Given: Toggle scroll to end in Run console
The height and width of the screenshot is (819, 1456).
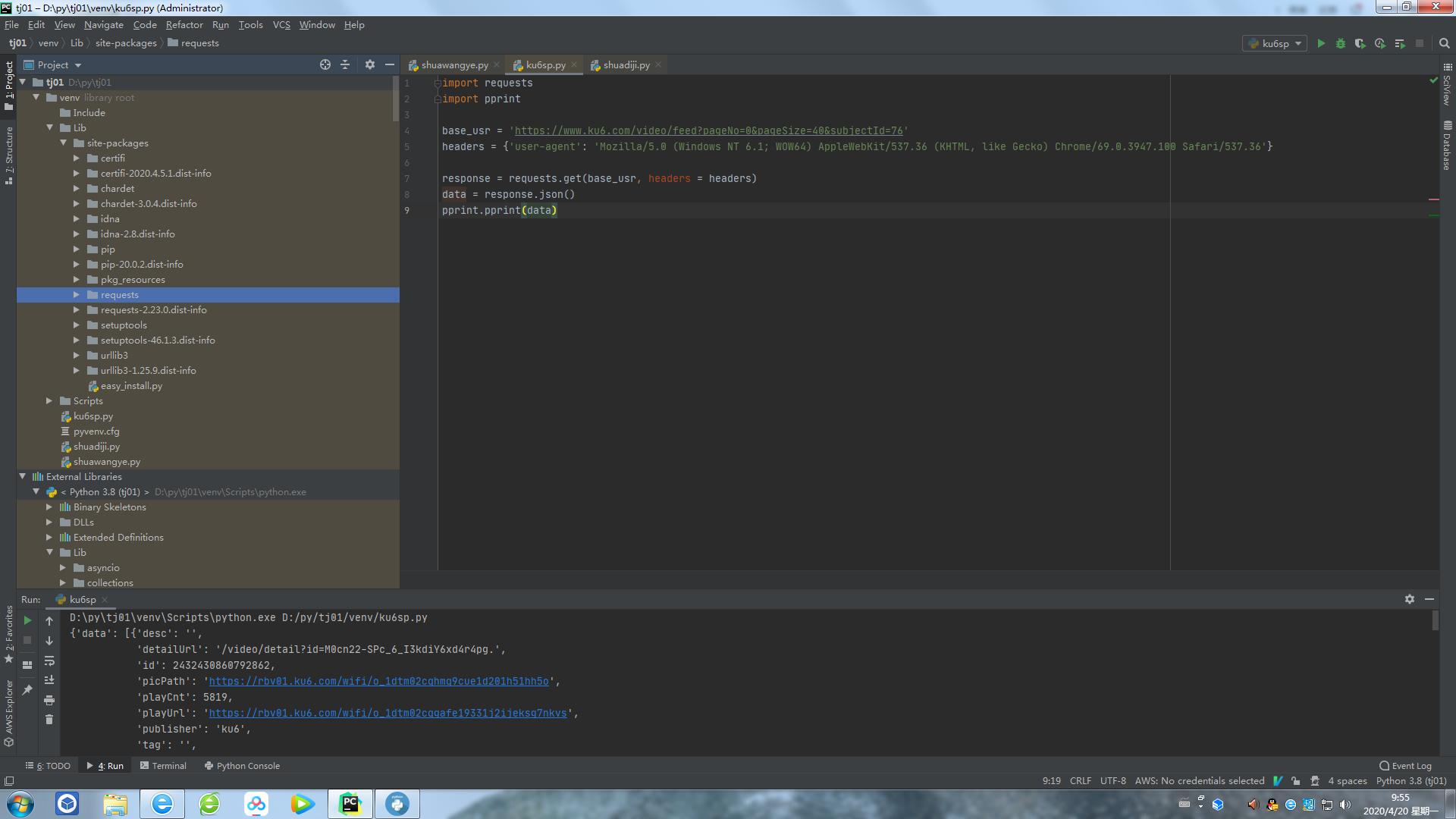Looking at the screenshot, I should [49, 680].
